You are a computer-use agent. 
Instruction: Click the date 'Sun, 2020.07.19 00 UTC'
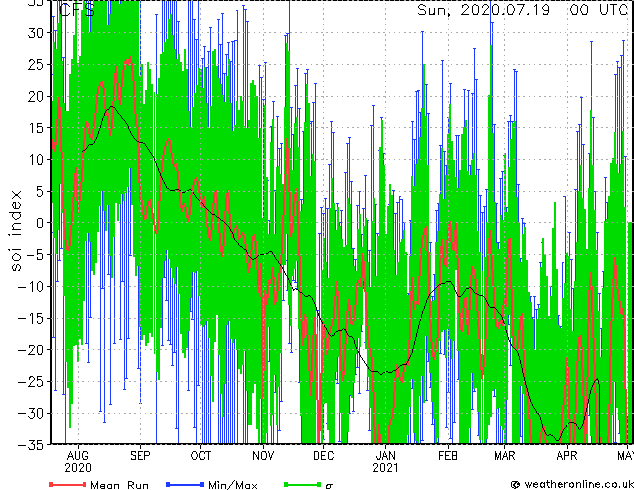(x=522, y=10)
